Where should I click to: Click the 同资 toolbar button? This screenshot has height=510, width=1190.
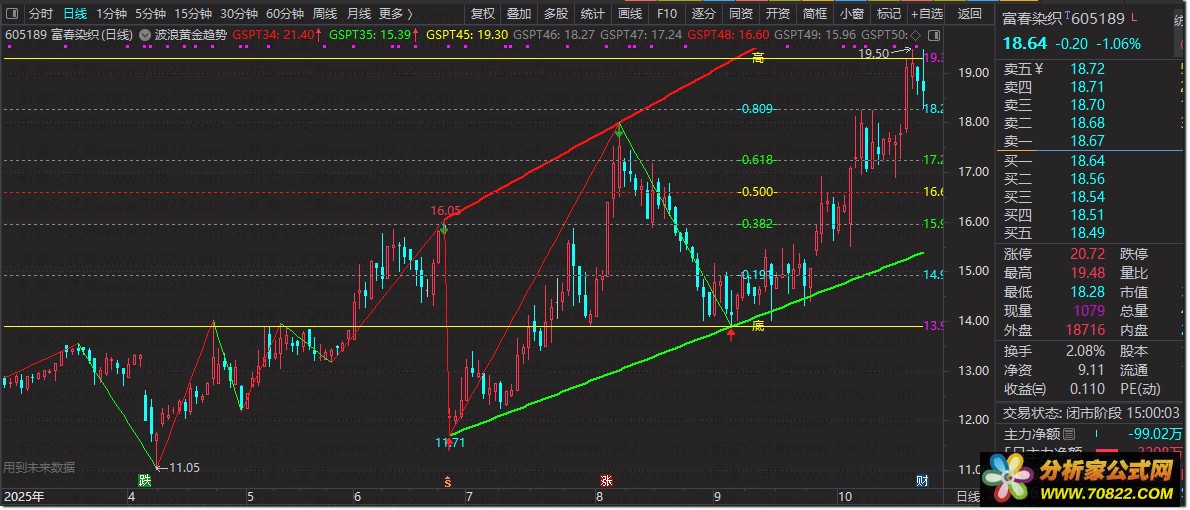tap(741, 14)
